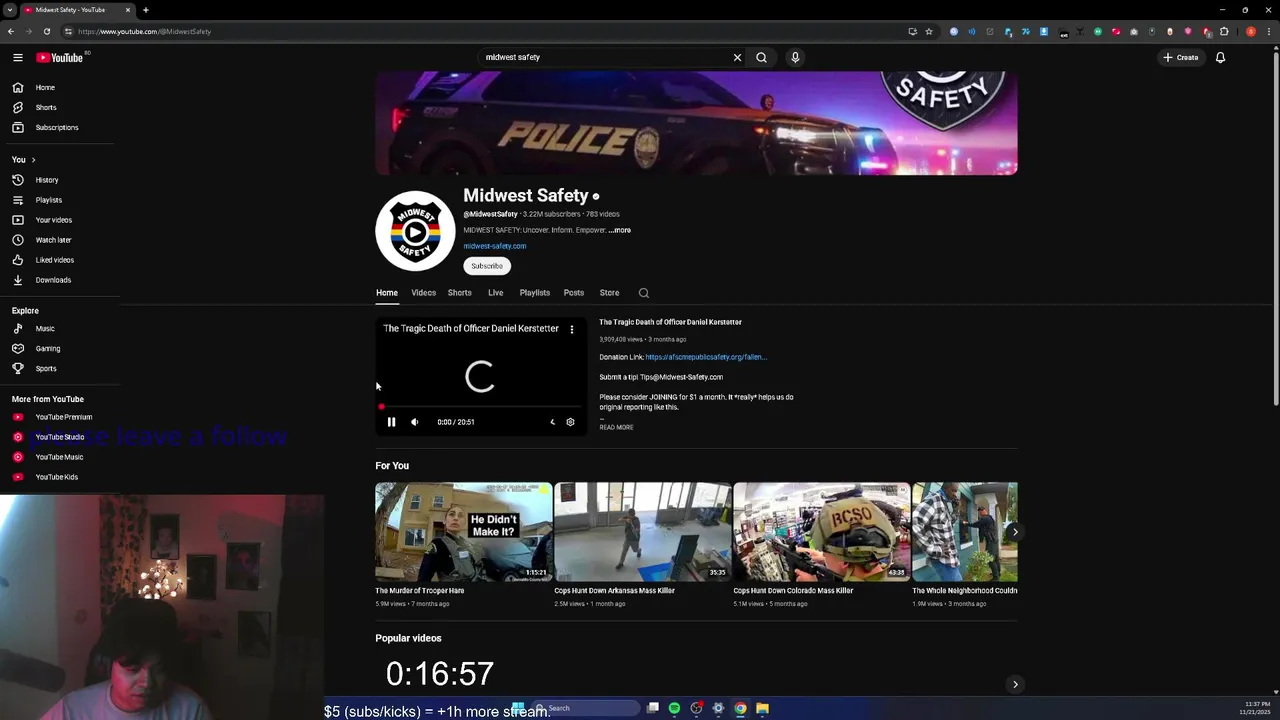Open the midwest-safety.com link

(x=494, y=246)
